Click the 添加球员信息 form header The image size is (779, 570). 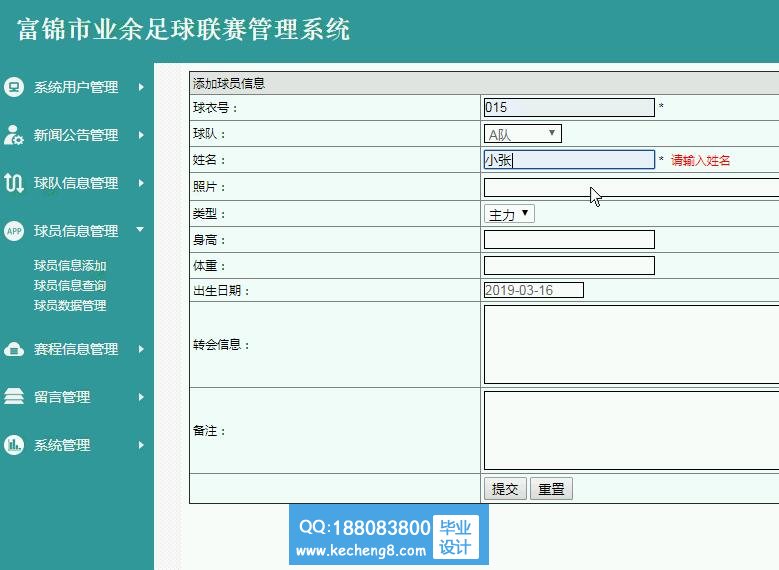[x=229, y=83]
